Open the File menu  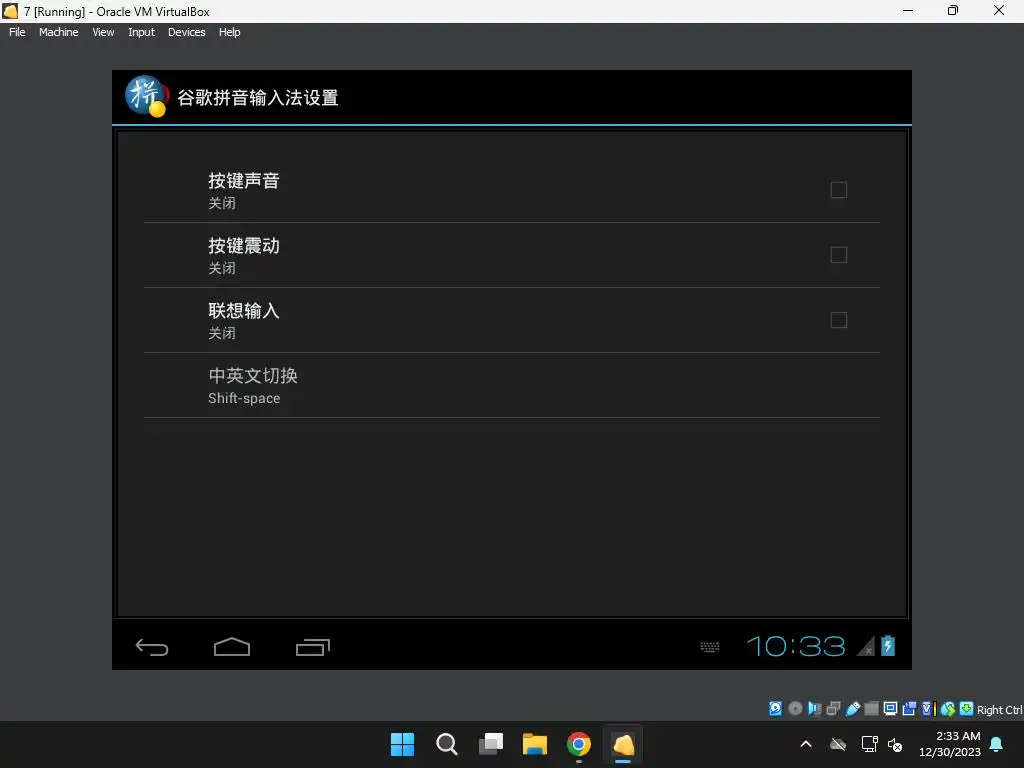[x=17, y=32]
